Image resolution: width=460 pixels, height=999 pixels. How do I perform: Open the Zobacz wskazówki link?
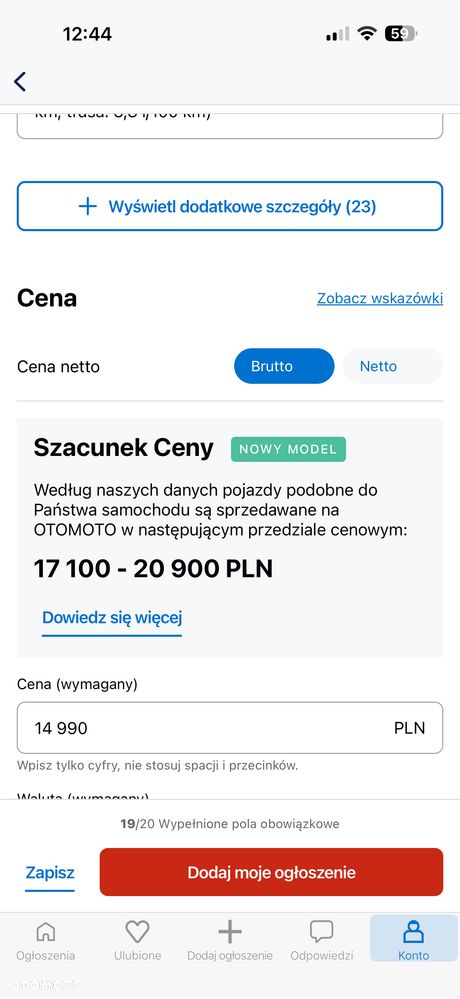point(380,298)
